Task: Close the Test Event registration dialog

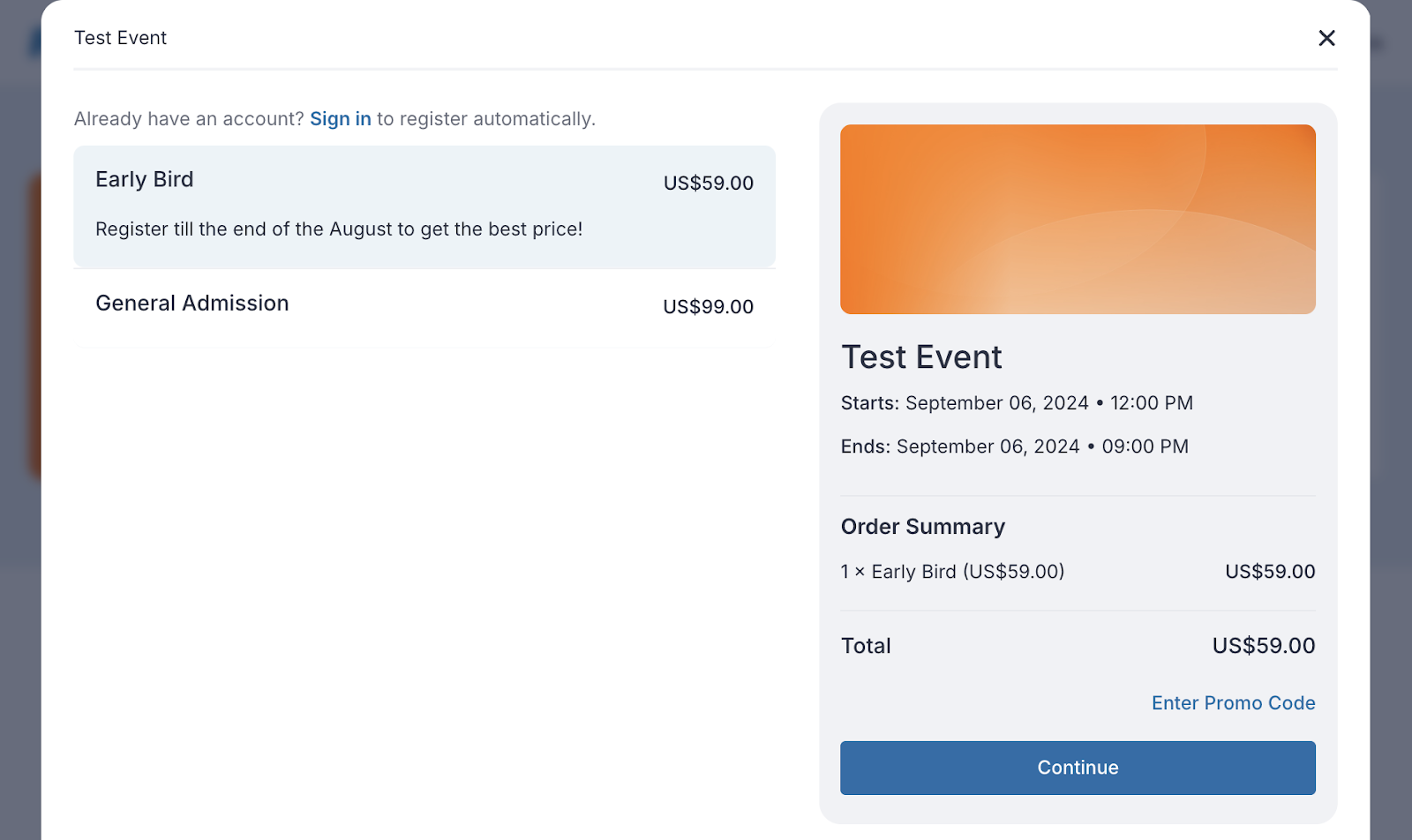Action: tap(1326, 38)
